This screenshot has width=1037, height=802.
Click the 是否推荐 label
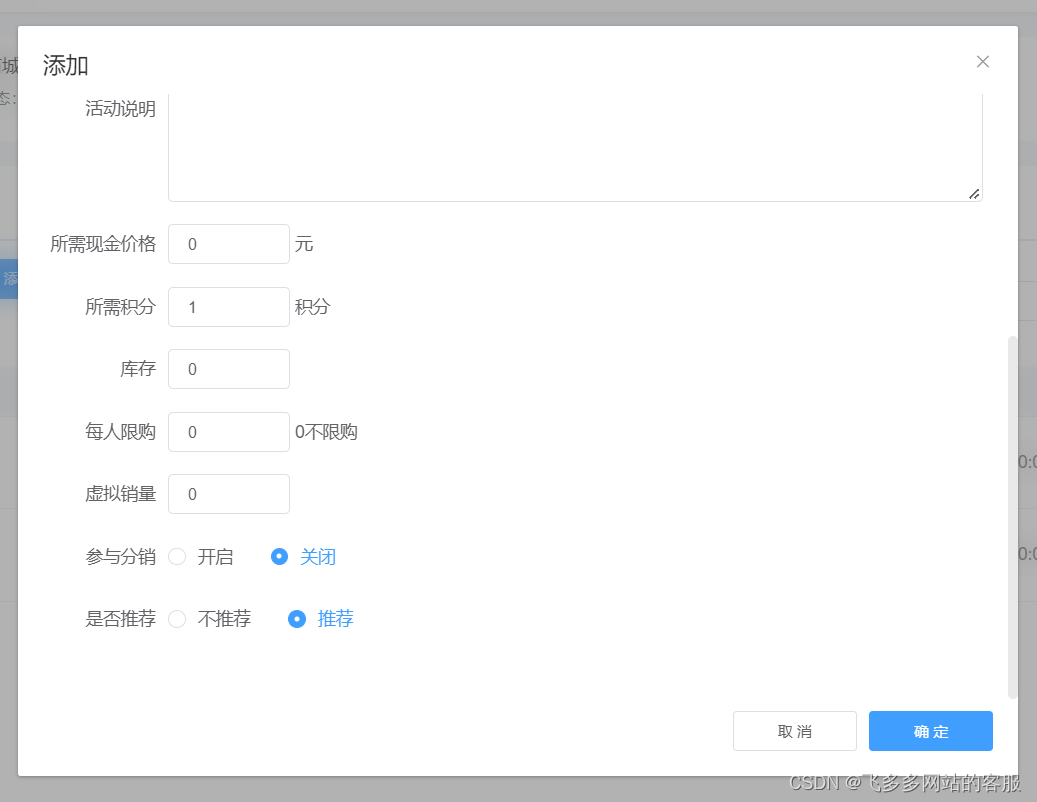tap(120, 619)
